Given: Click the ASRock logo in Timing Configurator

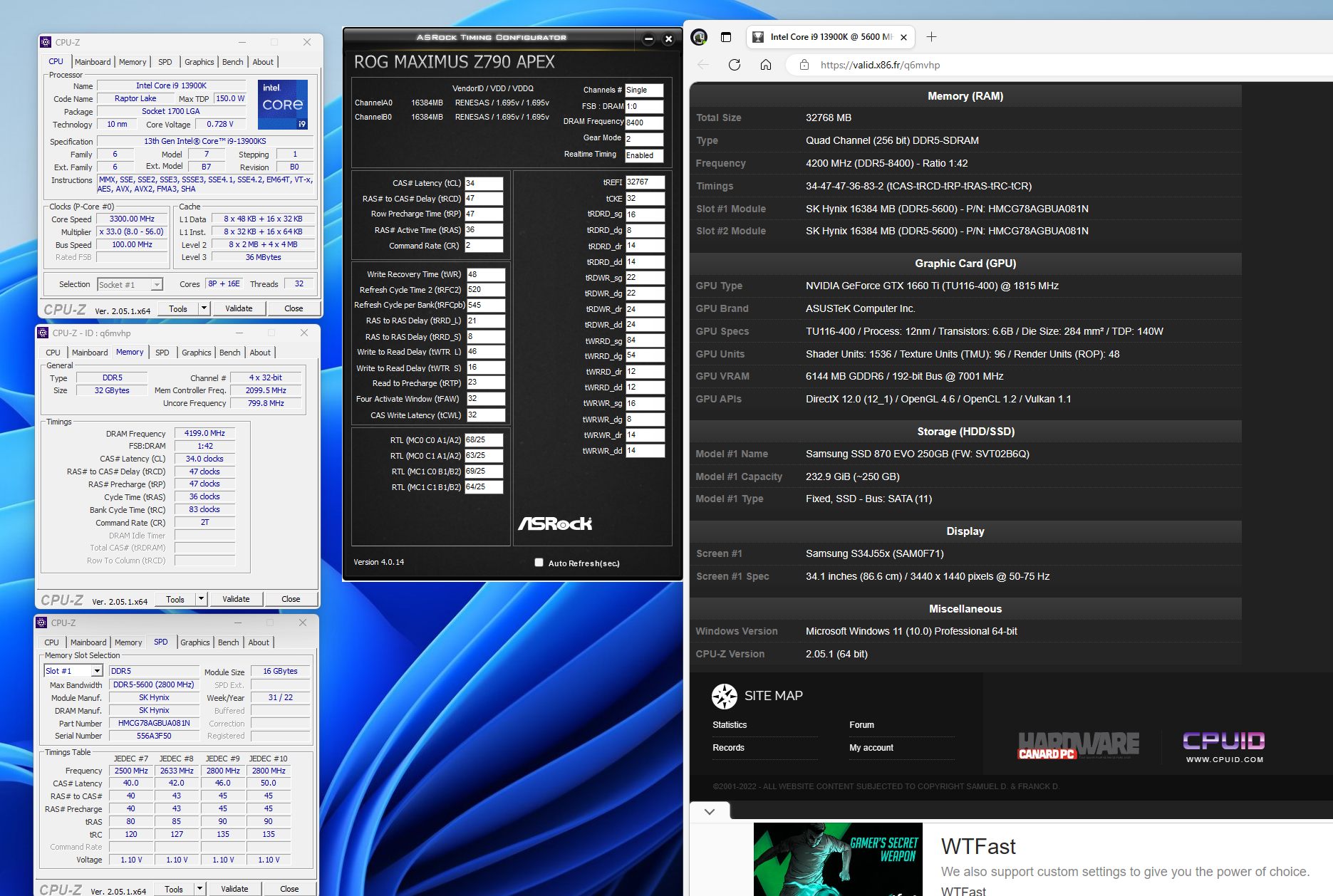Looking at the screenshot, I should (555, 523).
